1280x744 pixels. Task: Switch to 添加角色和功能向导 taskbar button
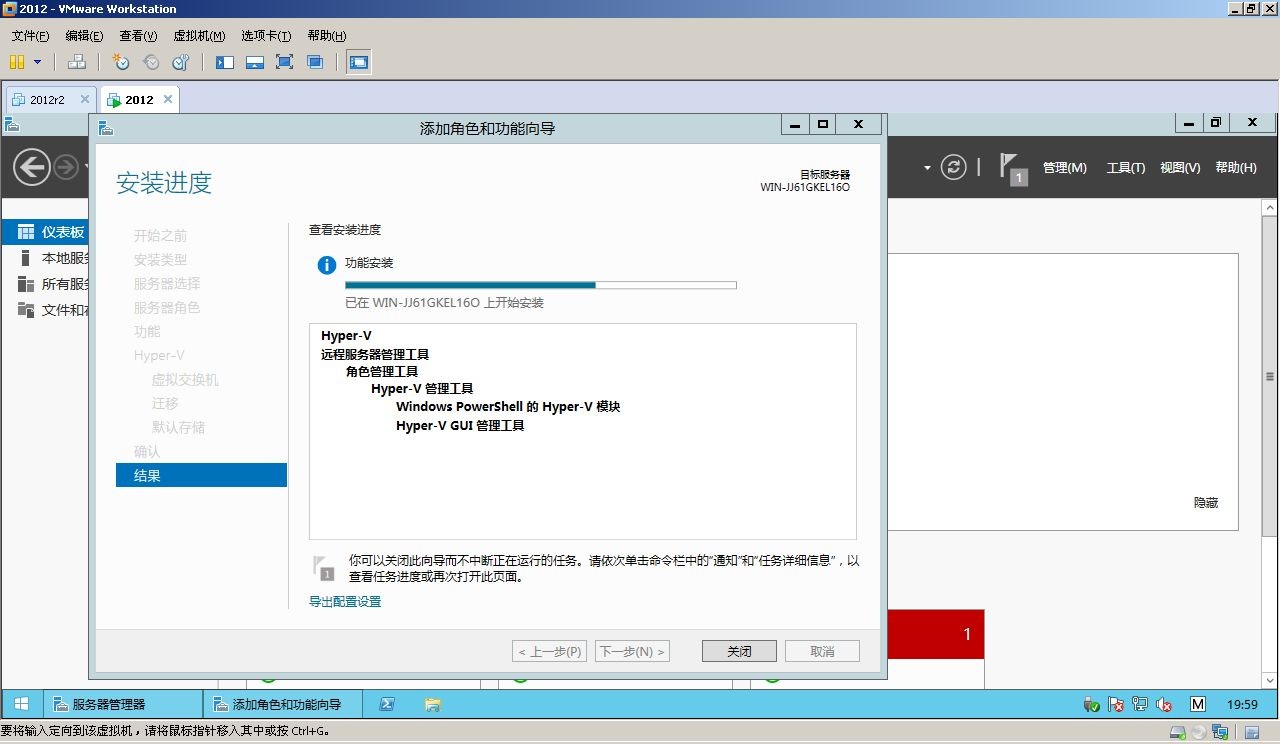(x=282, y=704)
